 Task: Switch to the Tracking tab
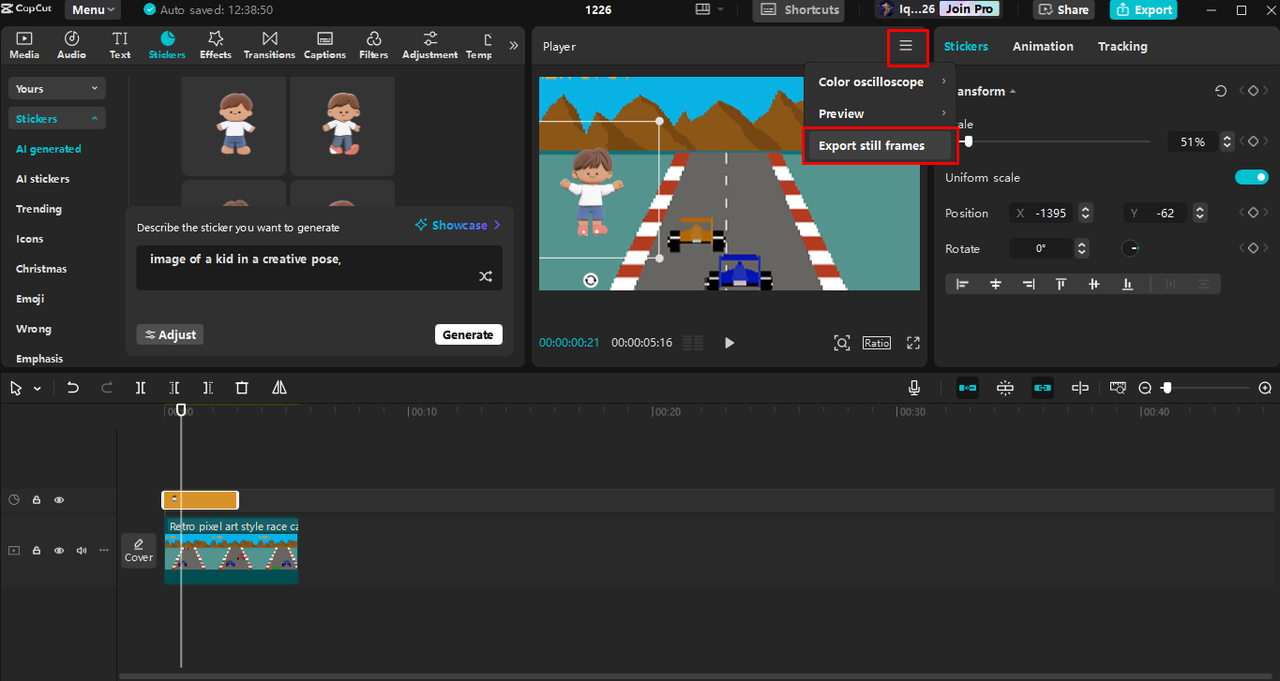[x=1123, y=46]
